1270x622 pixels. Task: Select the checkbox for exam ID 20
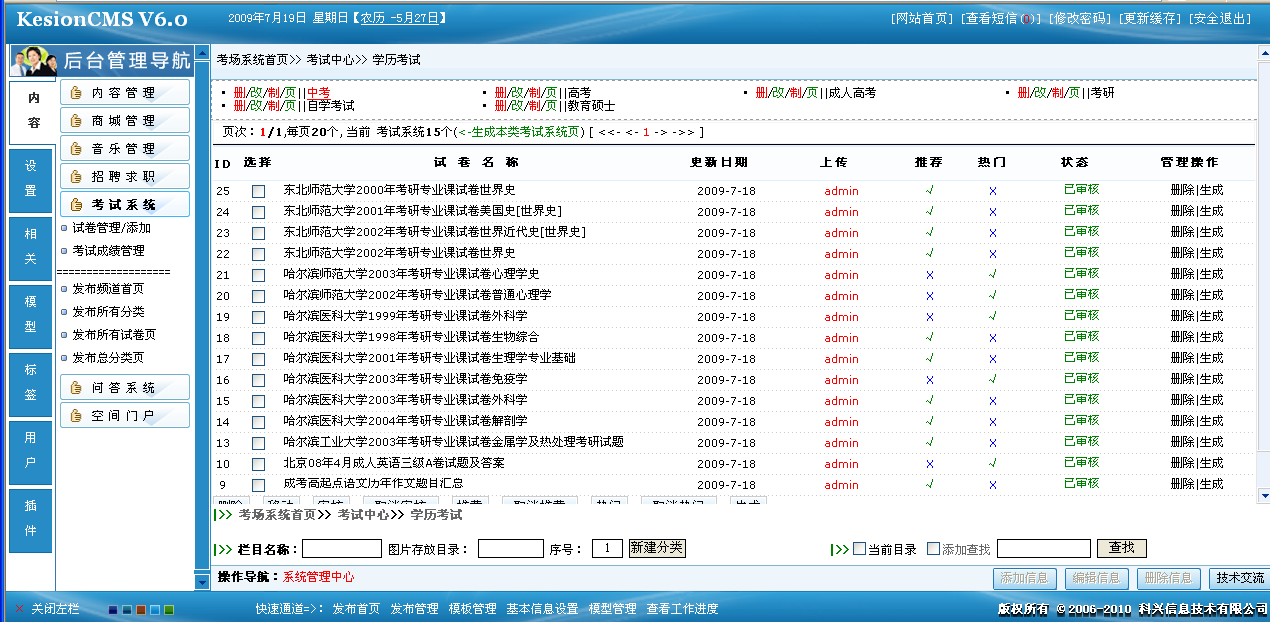[258, 296]
